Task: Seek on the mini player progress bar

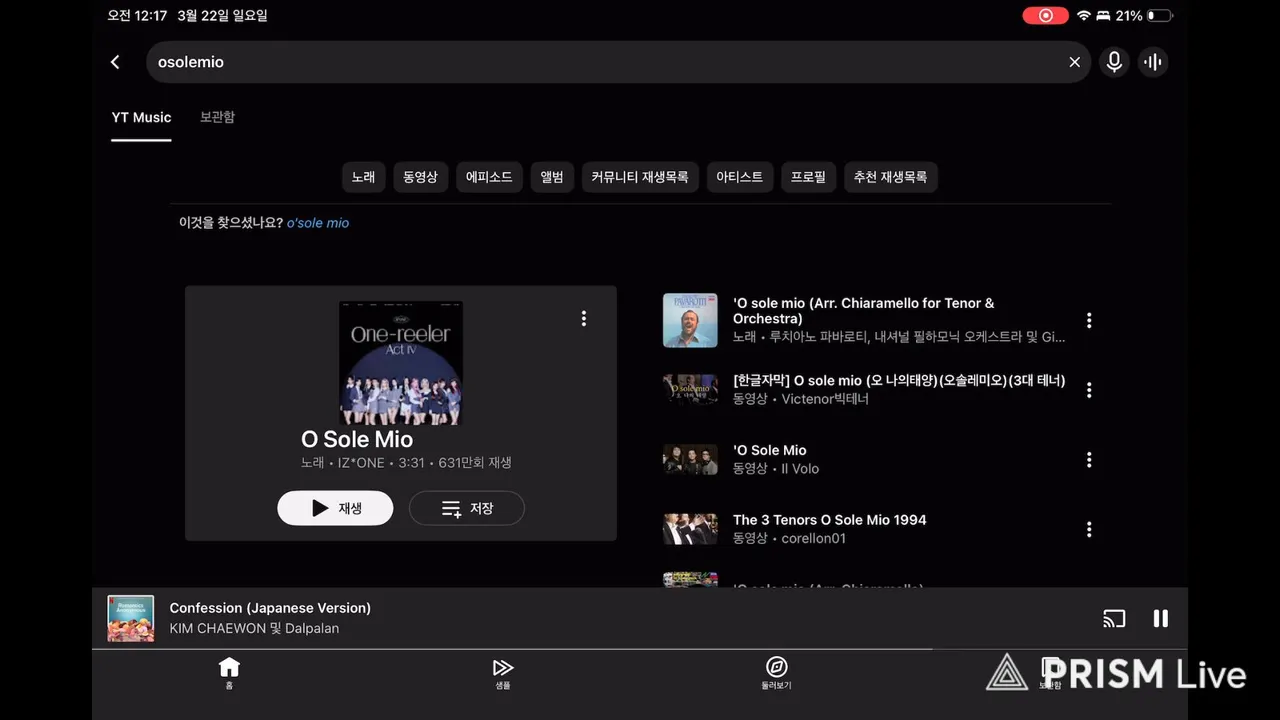Action: (640, 649)
